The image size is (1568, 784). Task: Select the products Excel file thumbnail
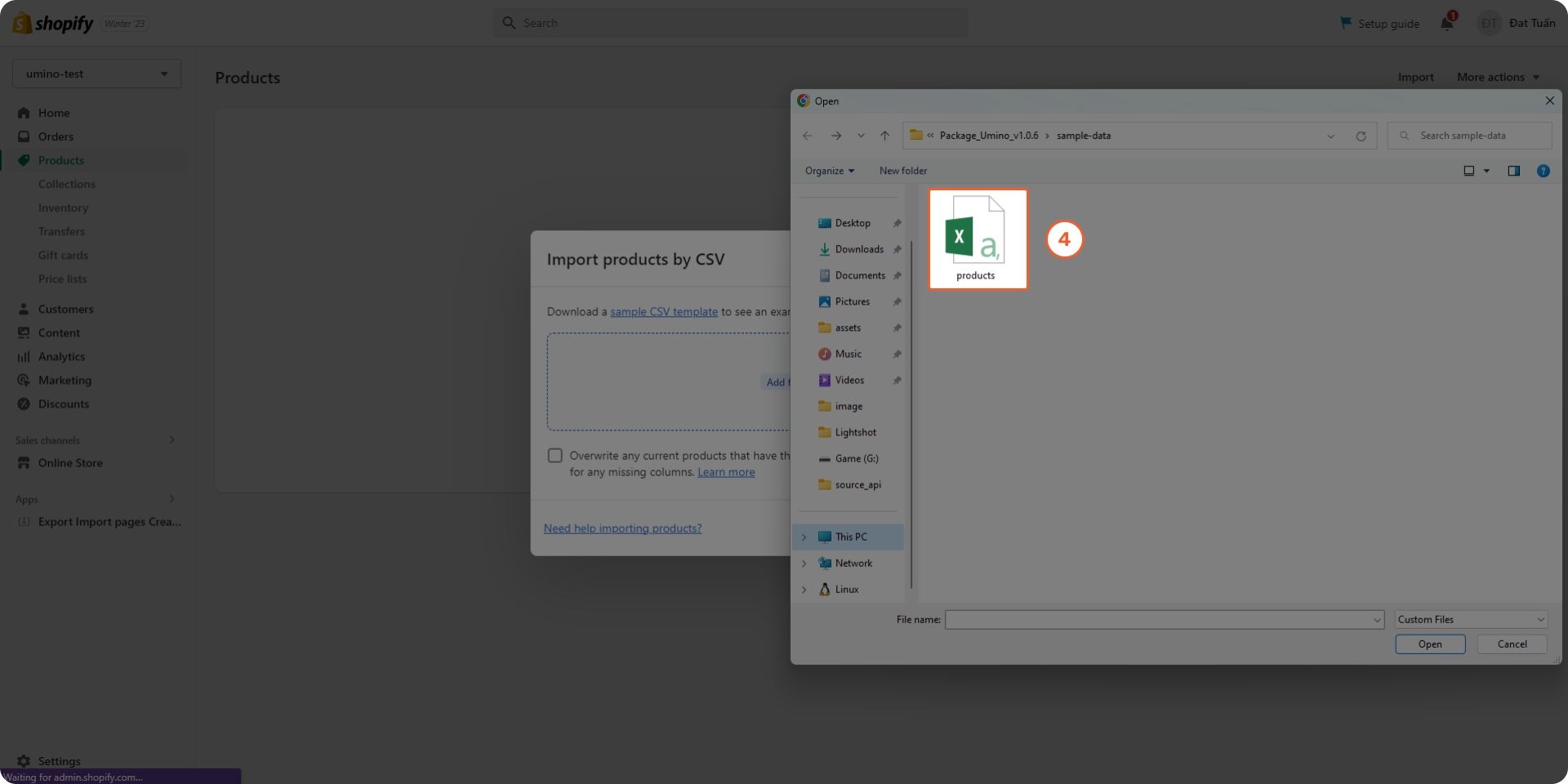tap(977, 238)
